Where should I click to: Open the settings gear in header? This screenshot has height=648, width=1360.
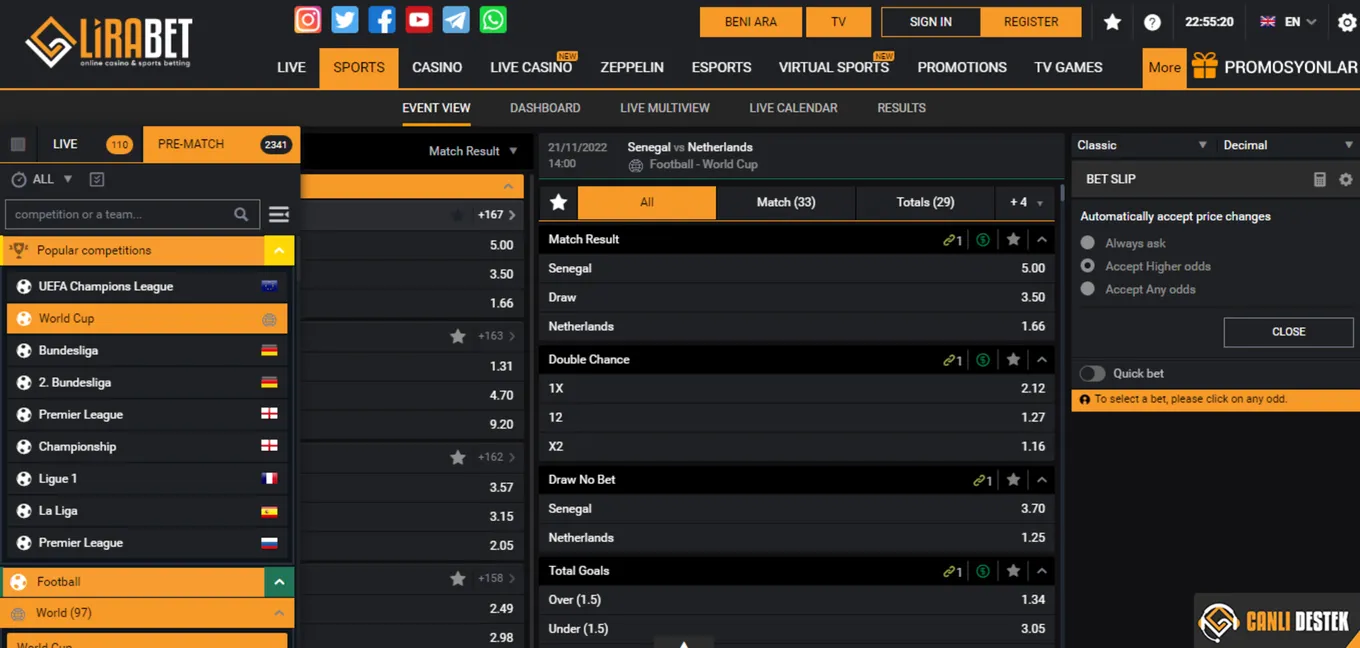(1347, 22)
